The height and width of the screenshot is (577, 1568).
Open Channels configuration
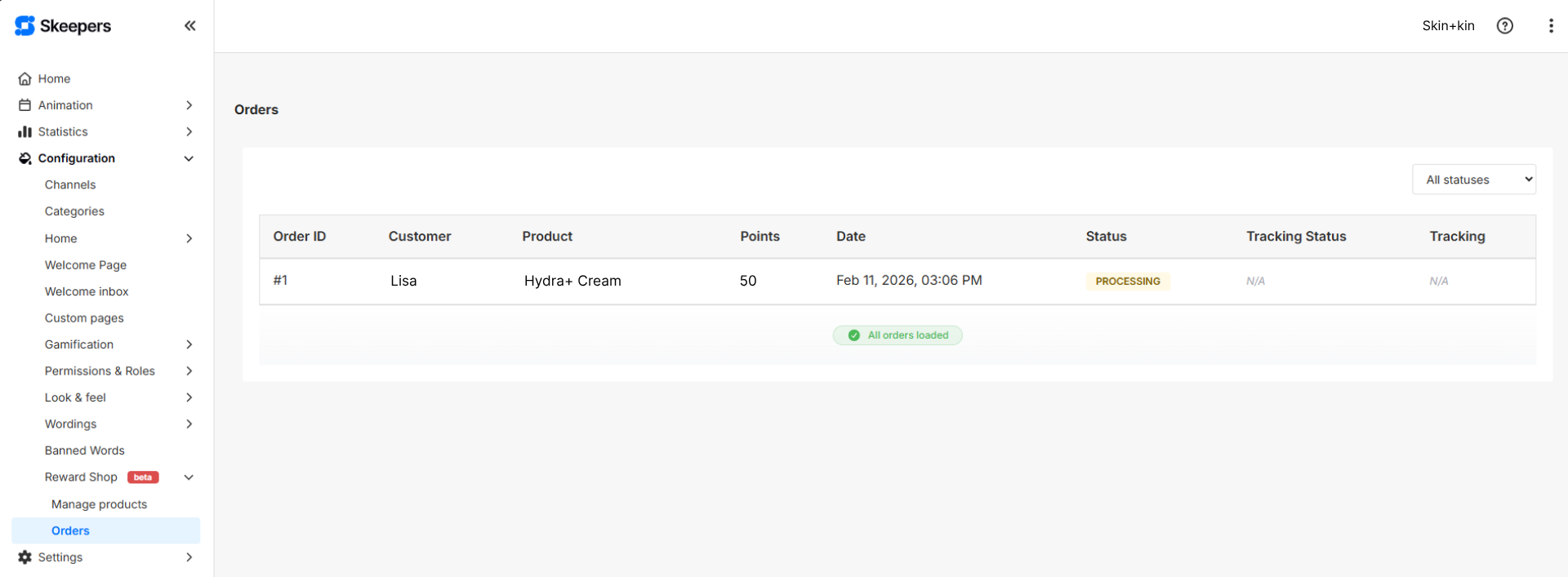[x=70, y=185]
